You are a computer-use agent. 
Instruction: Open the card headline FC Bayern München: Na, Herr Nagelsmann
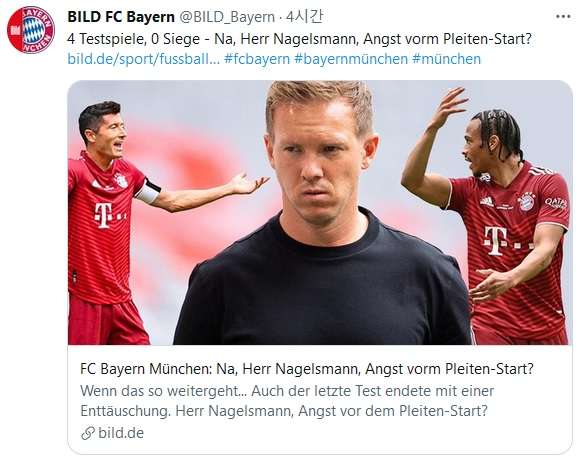306,369
